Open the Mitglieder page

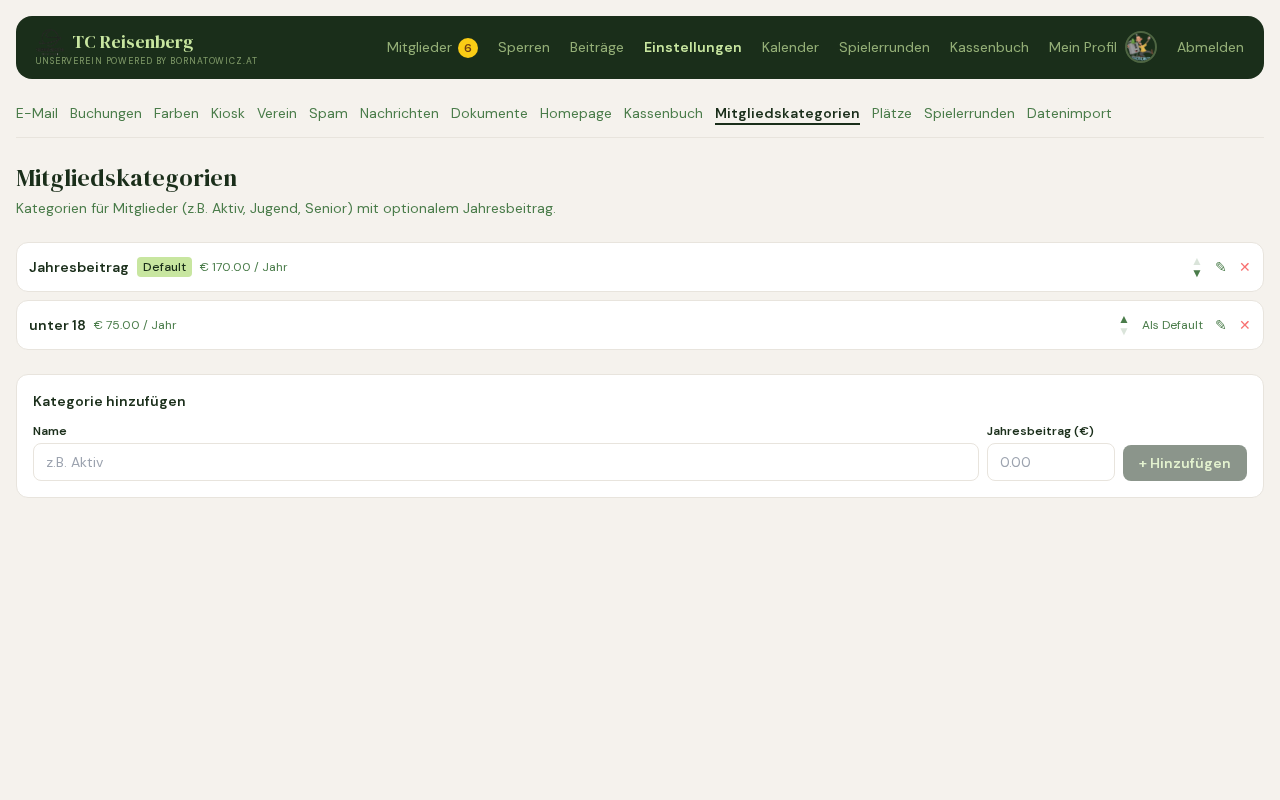click(x=419, y=47)
